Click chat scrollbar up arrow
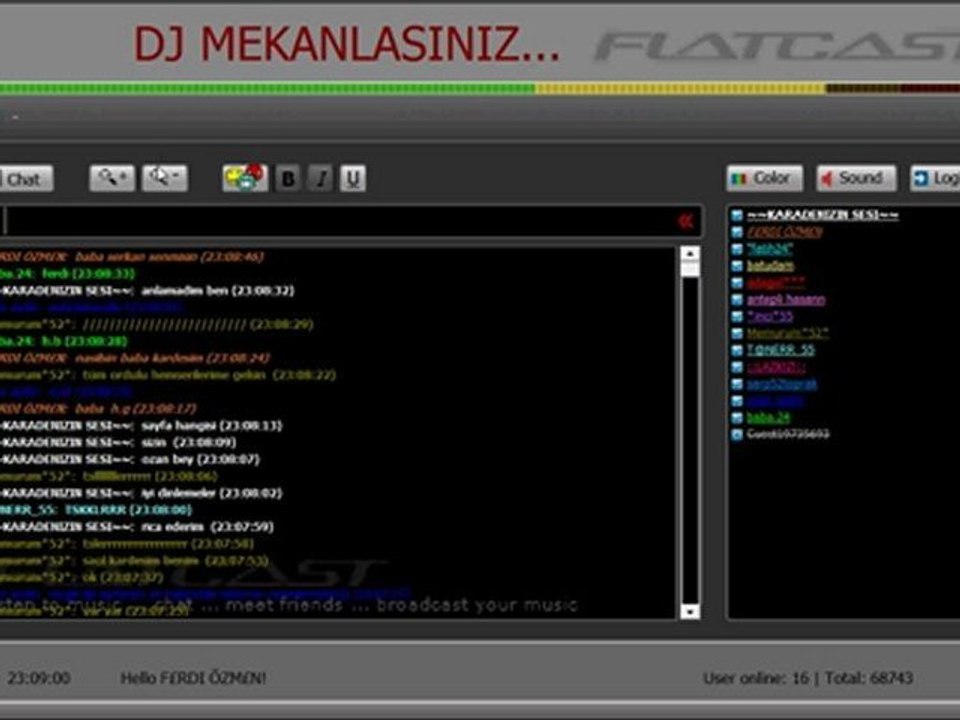Screen dimensions: 960x720 [x=690, y=253]
